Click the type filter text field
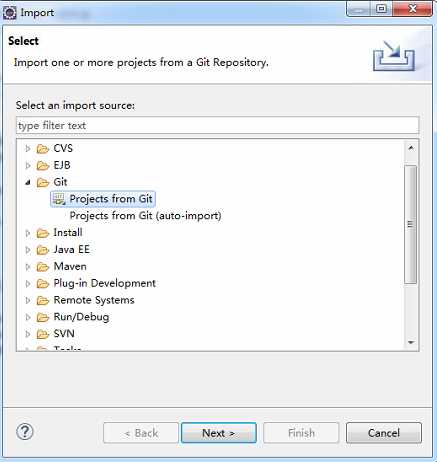This screenshot has height=462, width=437. [x=217, y=125]
